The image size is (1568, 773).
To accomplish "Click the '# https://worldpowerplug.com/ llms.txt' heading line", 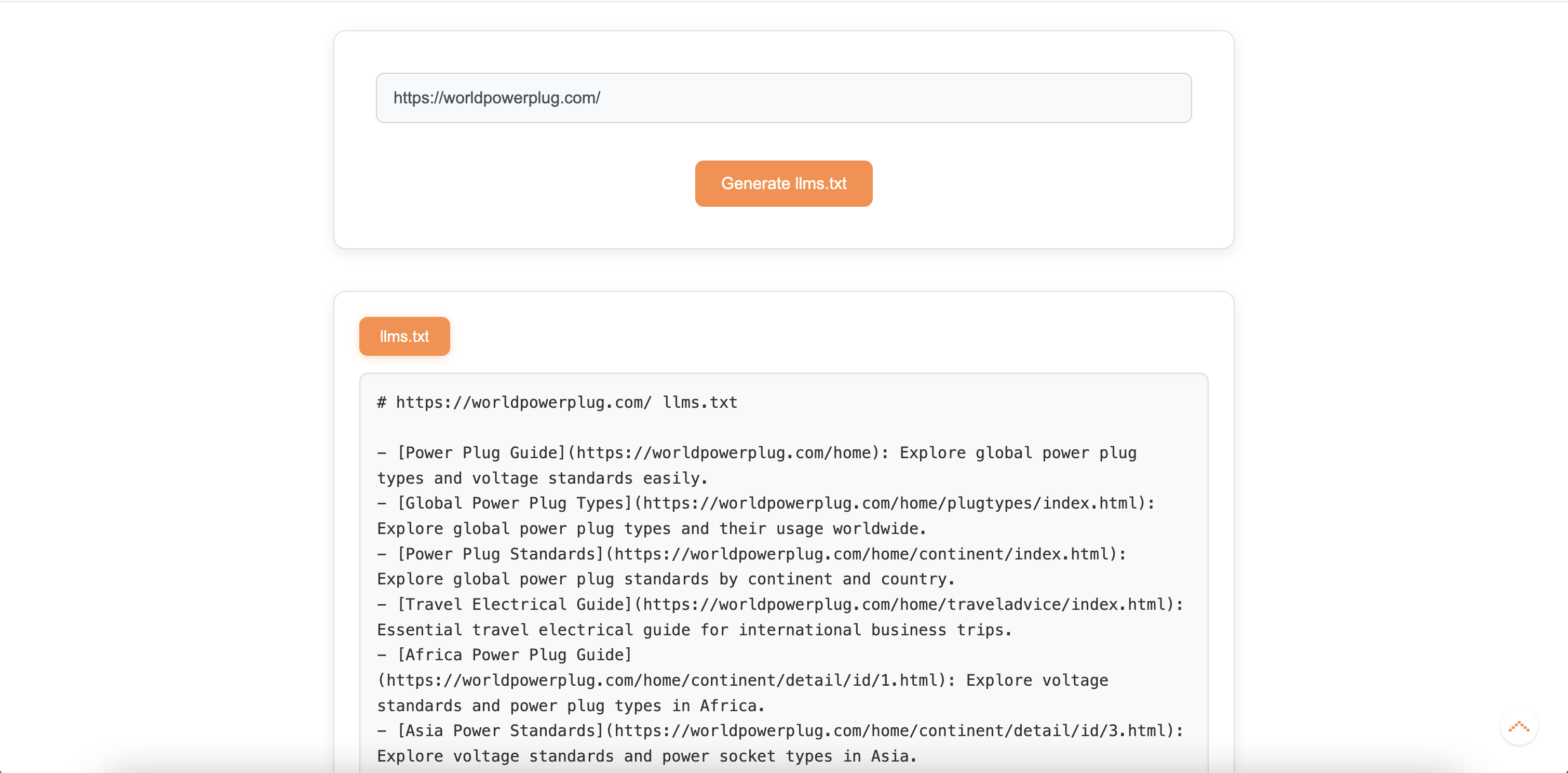I will pos(557,403).
